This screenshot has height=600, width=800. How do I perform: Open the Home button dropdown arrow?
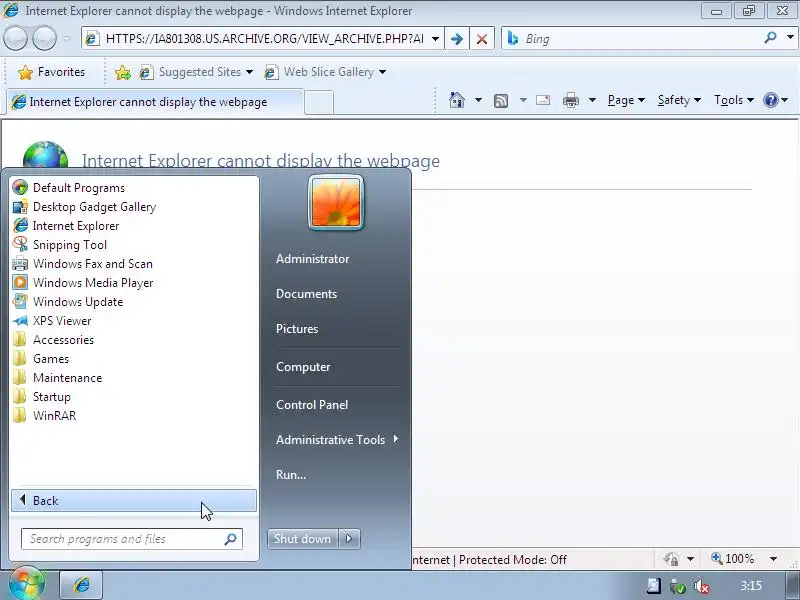coord(478,100)
